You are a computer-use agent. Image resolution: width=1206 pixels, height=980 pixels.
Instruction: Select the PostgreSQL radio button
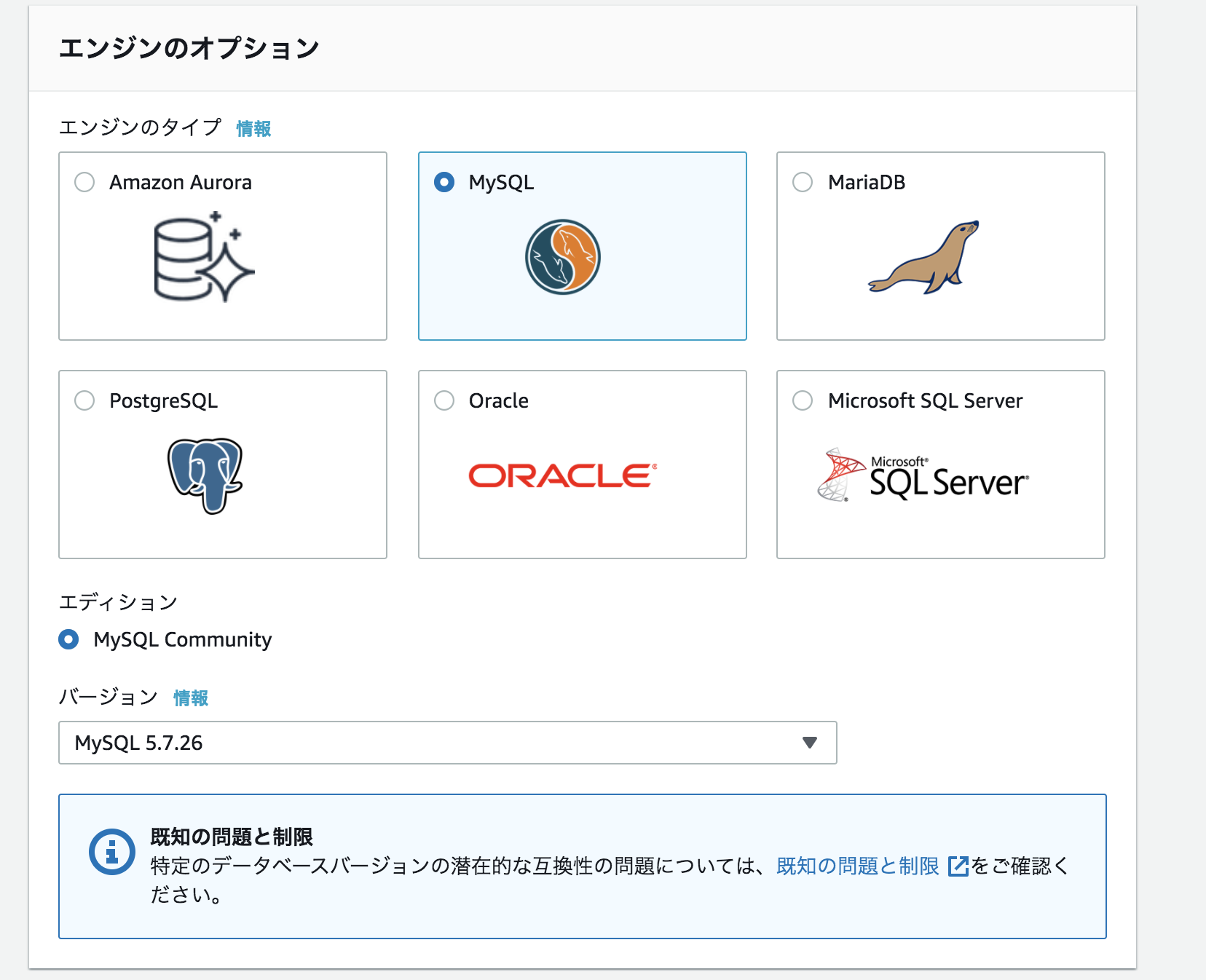point(84,400)
